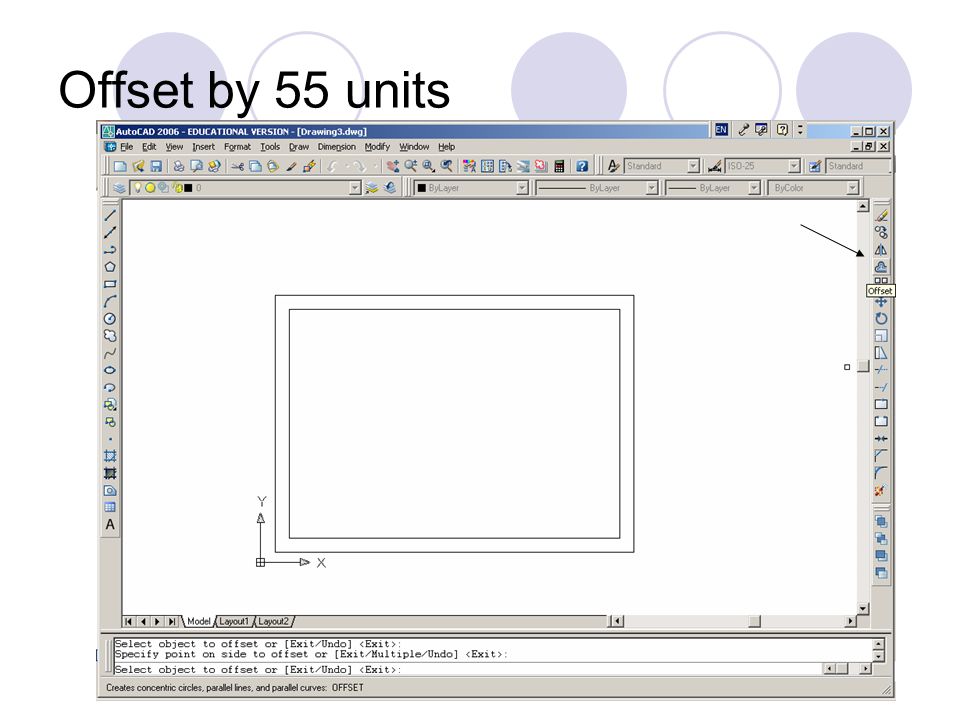Open the QuickCalc calculator icon
This screenshot has width=960, height=720.
pos(559,166)
